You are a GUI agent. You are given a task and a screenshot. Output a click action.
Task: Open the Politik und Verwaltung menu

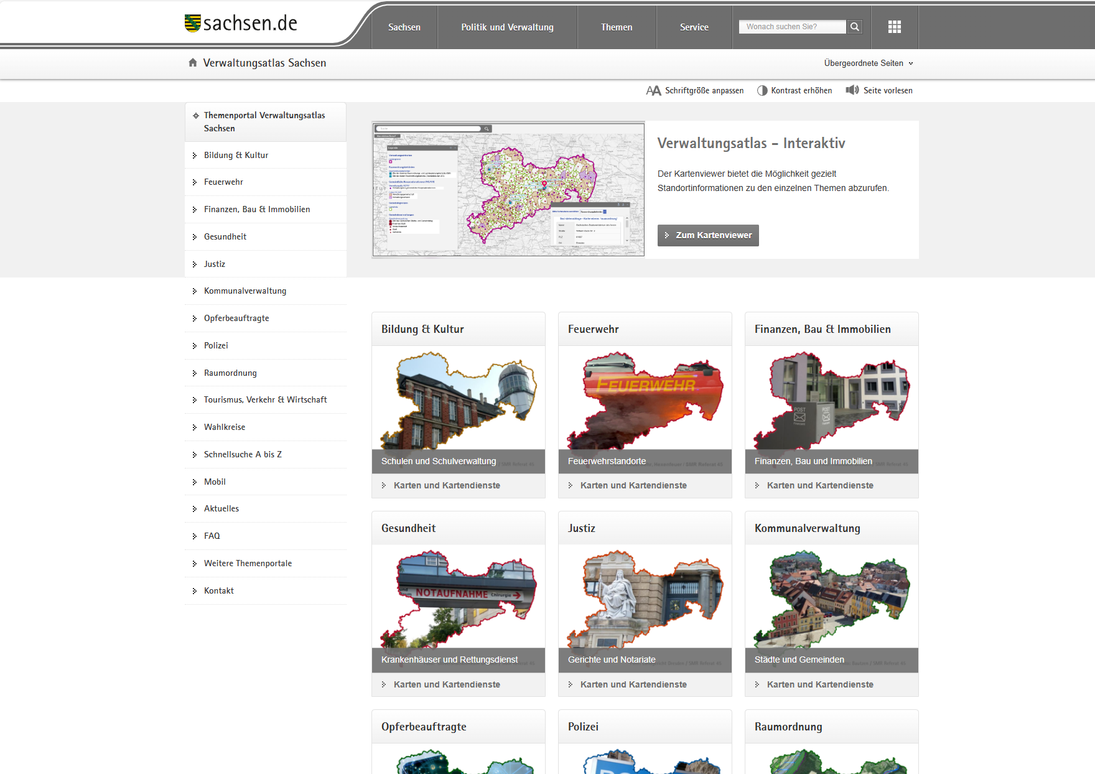pyautogui.click(x=507, y=27)
